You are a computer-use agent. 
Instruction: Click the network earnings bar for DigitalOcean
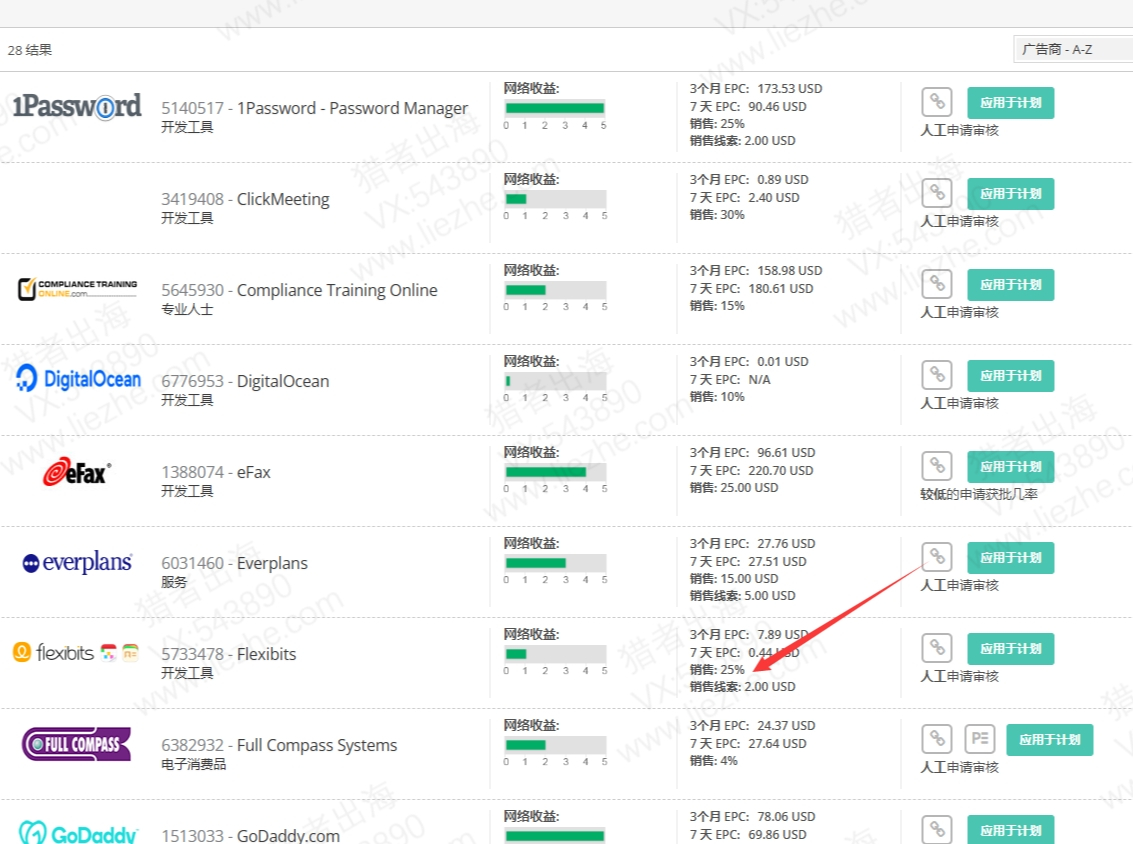[x=555, y=382]
